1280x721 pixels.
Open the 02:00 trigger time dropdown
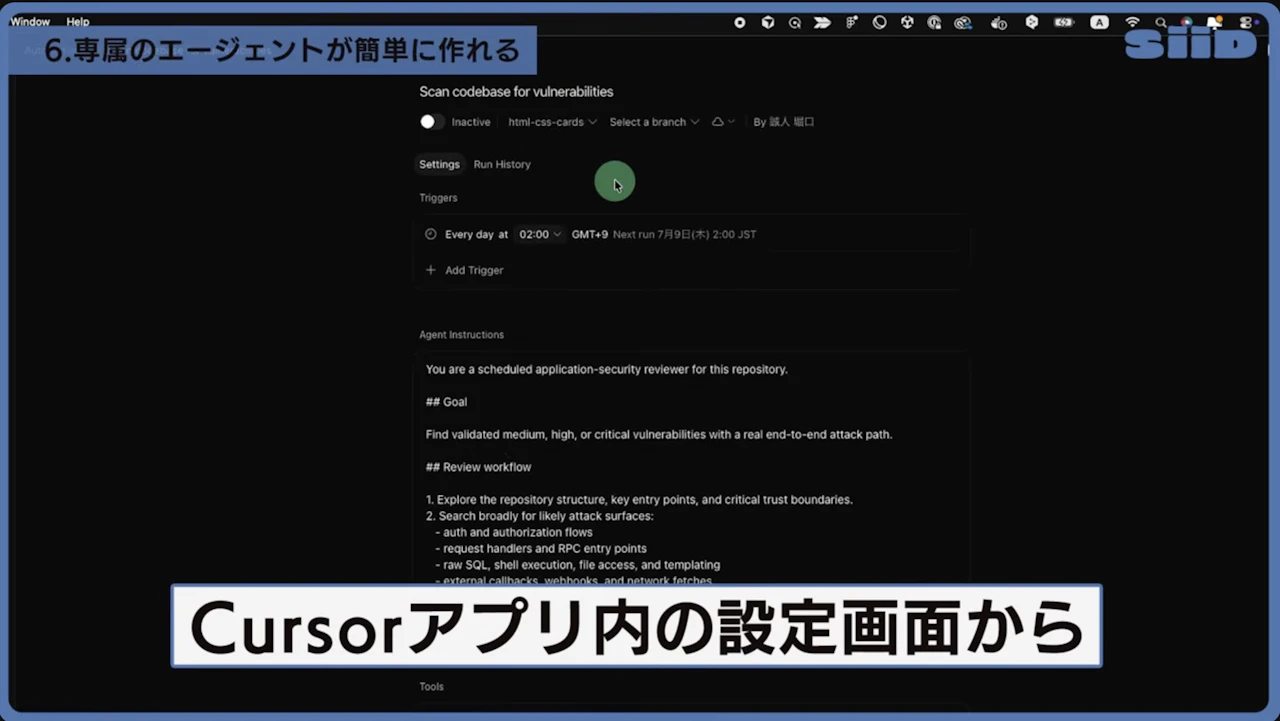pos(540,234)
